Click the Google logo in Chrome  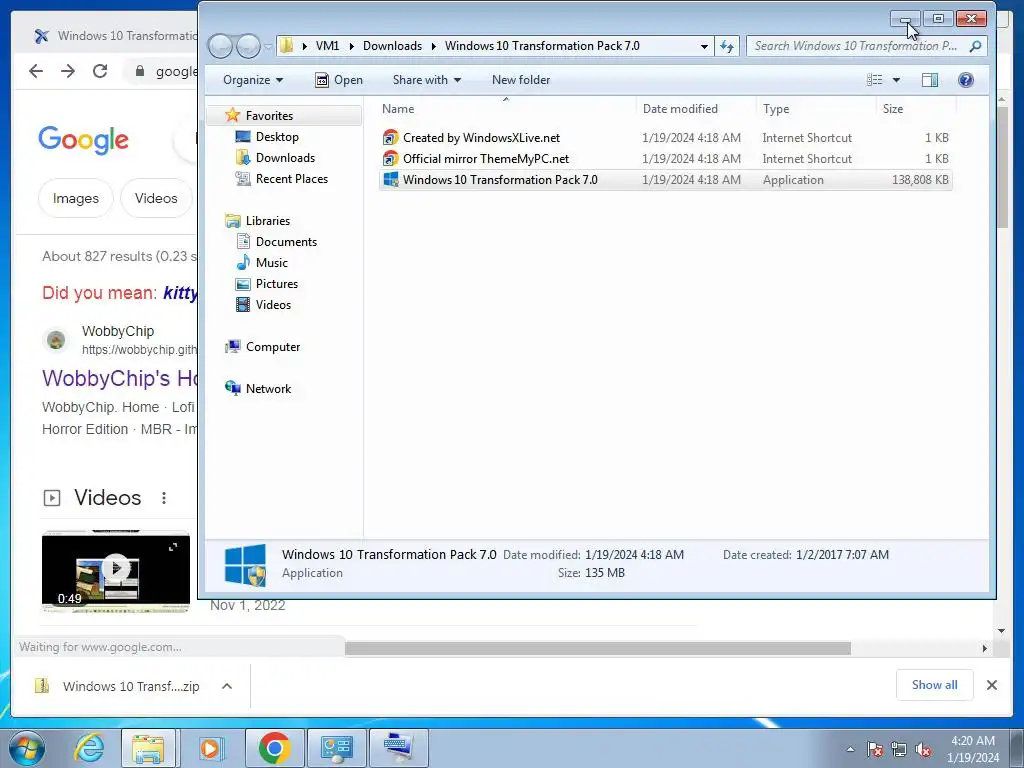(84, 140)
